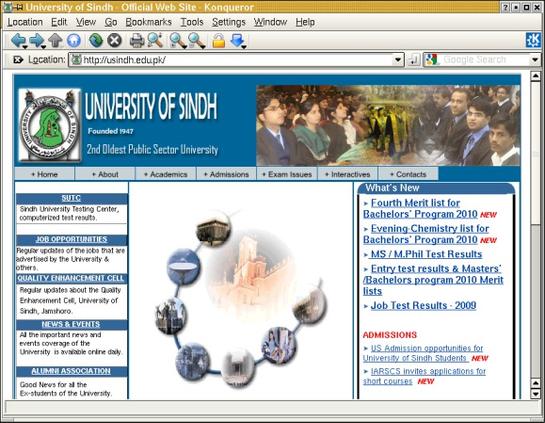Click the Security padlock icon
545x423 pixels.
pos(219,40)
